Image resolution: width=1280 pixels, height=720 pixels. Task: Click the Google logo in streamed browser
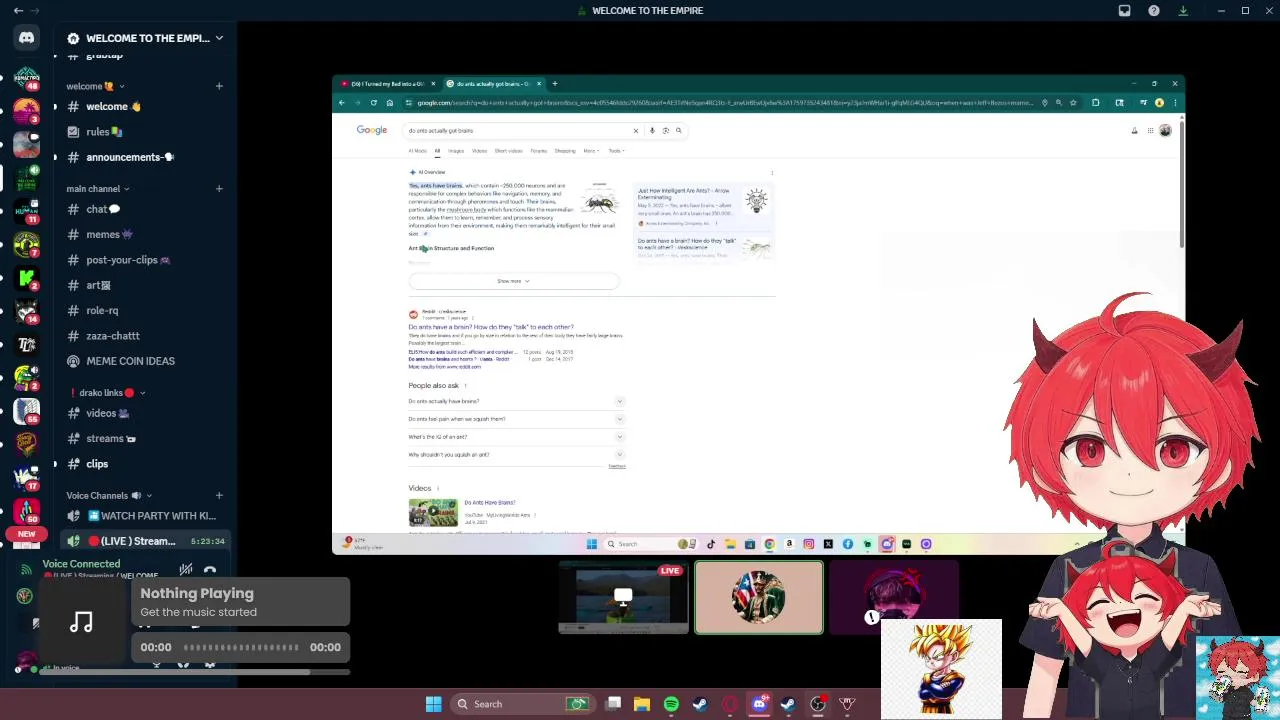pos(372,130)
